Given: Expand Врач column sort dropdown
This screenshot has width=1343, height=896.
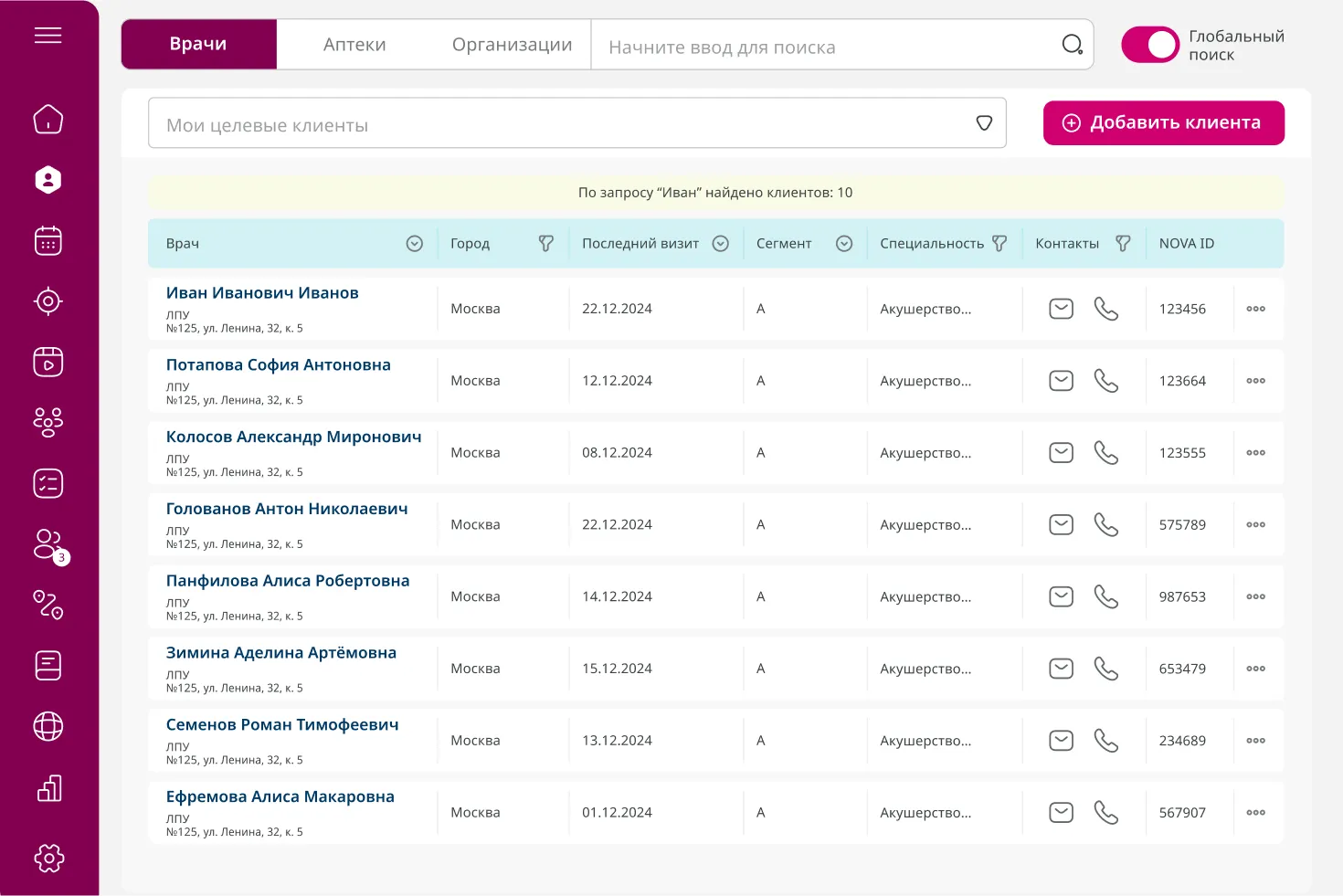Looking at the screenshot, I should point(414,244).
